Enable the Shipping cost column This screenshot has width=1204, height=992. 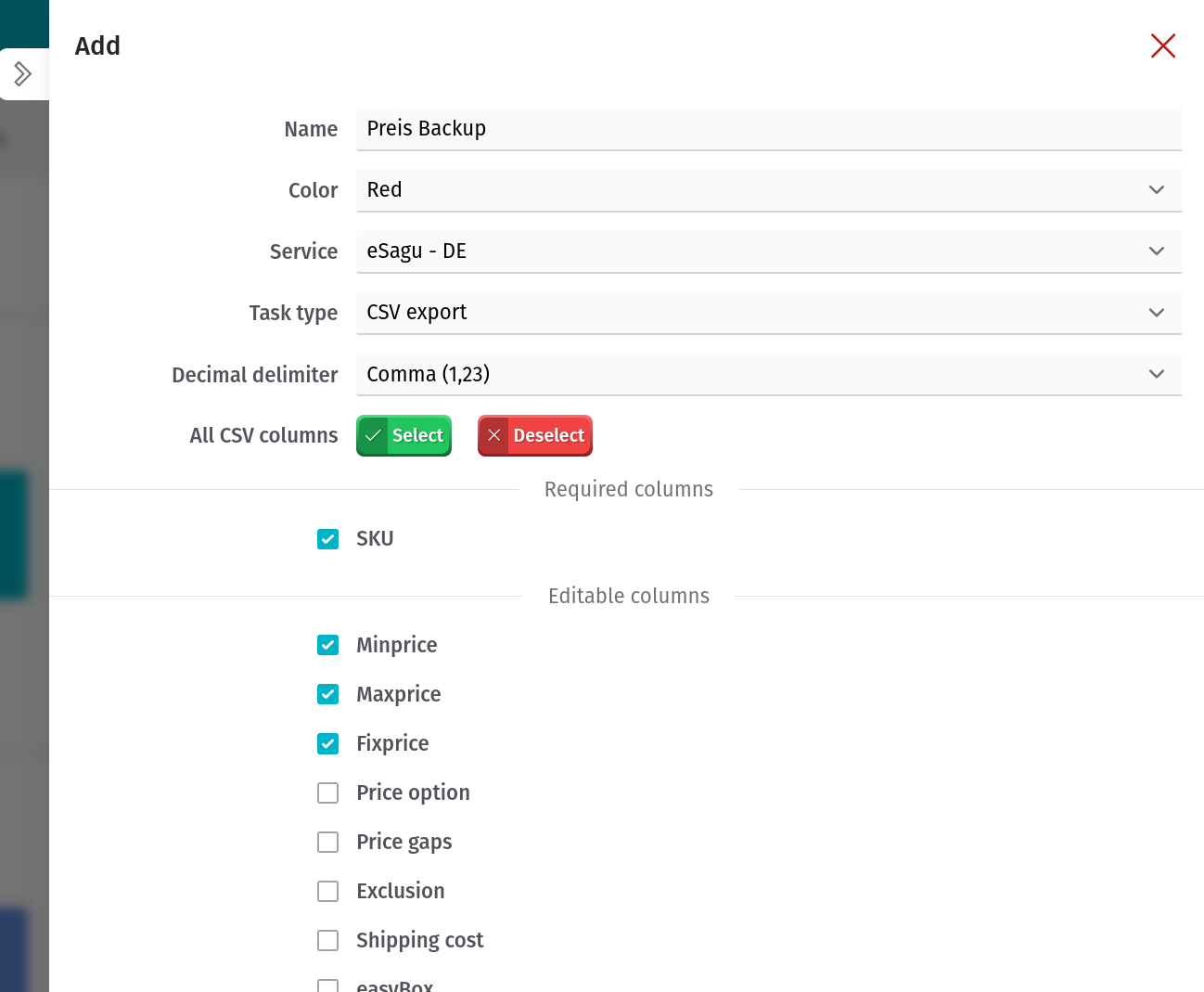point(327,940)
